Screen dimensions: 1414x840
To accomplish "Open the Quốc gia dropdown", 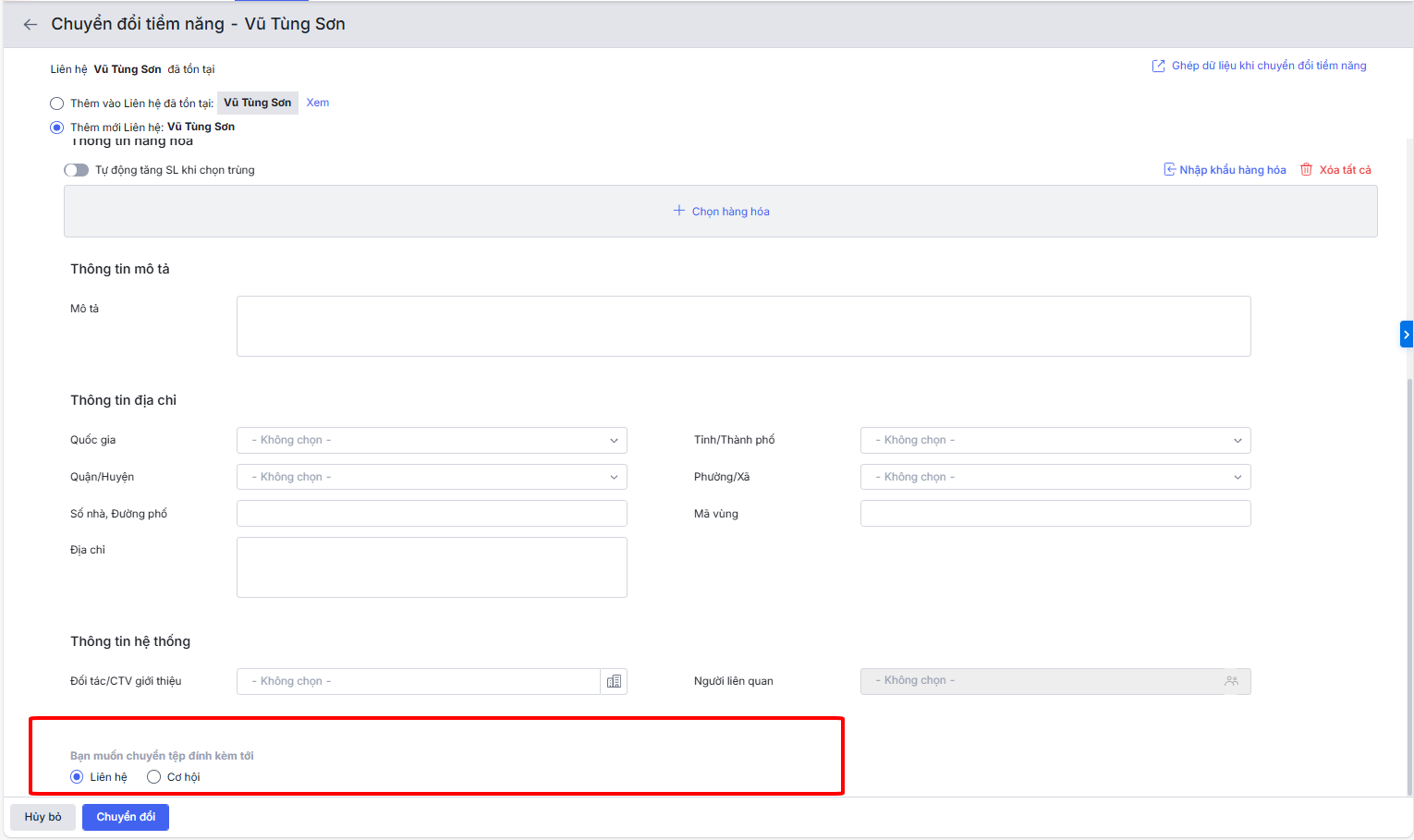I will click(432, 441).
